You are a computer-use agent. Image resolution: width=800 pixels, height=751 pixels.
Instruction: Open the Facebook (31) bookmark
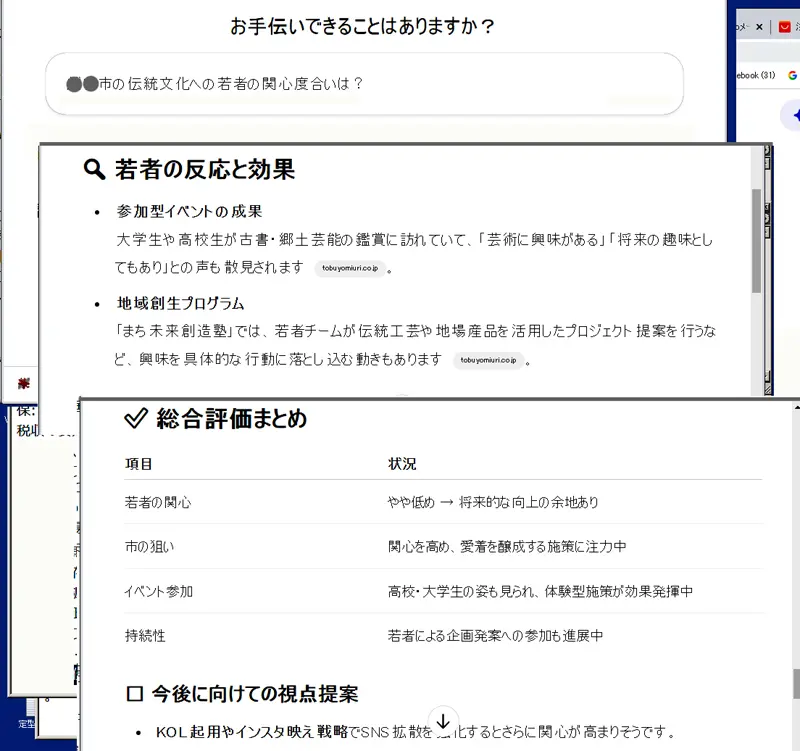click(755, 75)
